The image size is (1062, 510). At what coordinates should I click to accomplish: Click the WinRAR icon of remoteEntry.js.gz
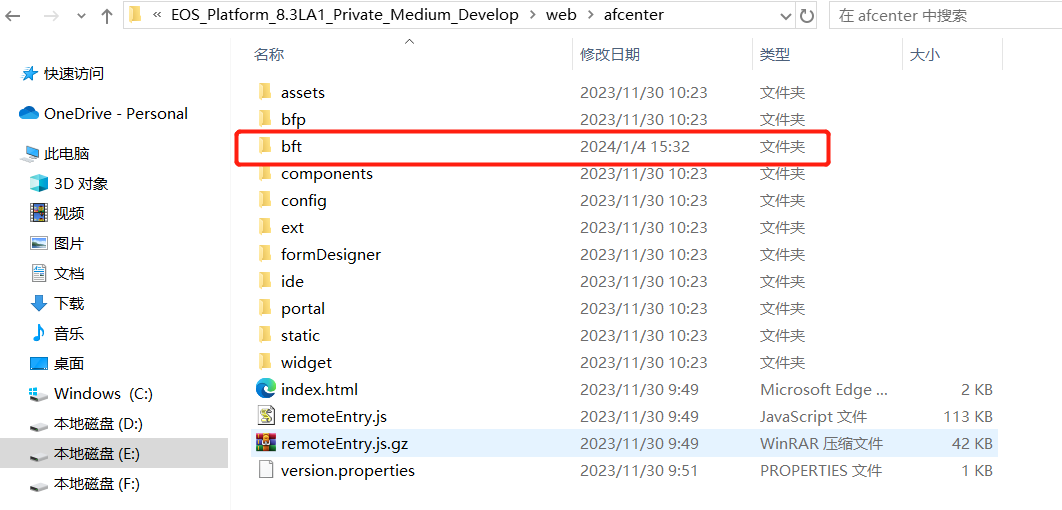pos(265,443)
